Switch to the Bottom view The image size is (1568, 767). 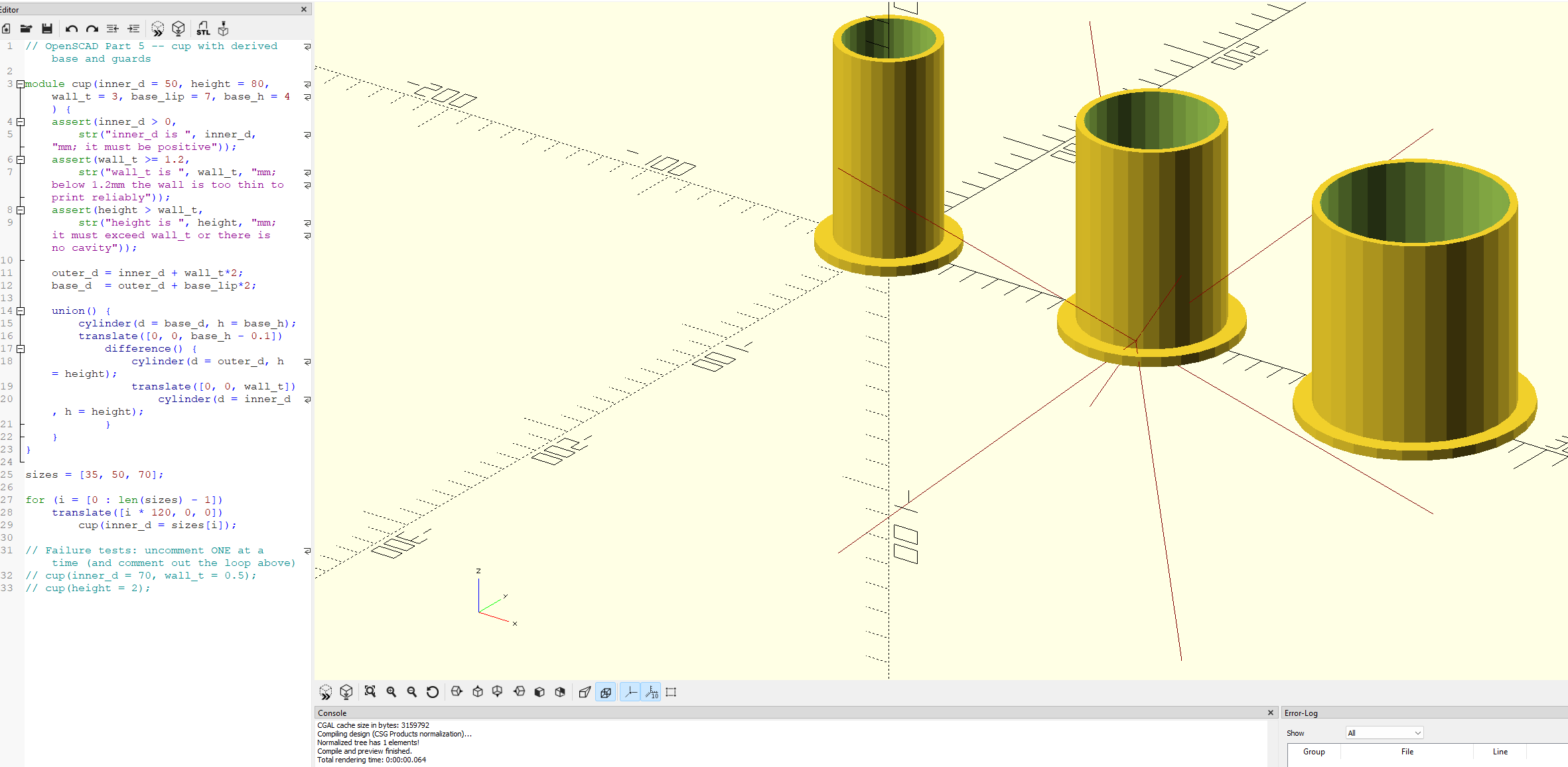tap(498, 691)
